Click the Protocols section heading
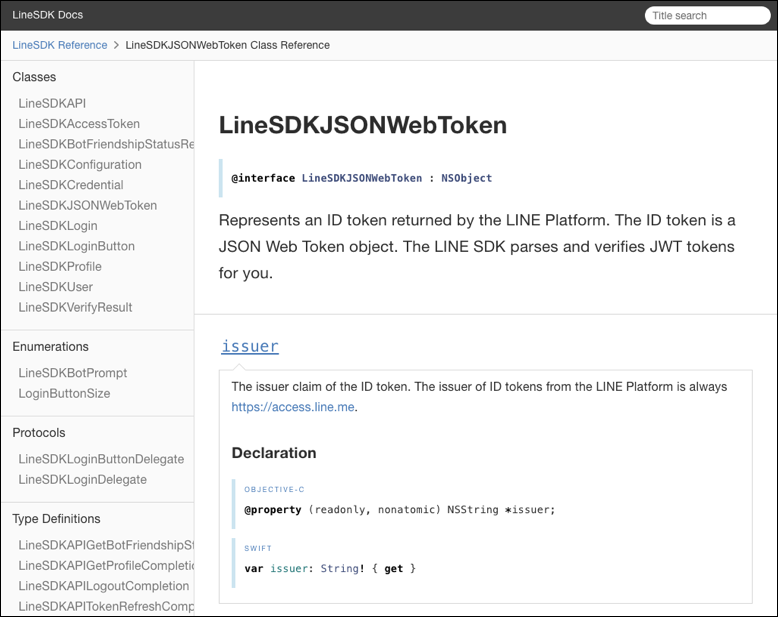 39,432
